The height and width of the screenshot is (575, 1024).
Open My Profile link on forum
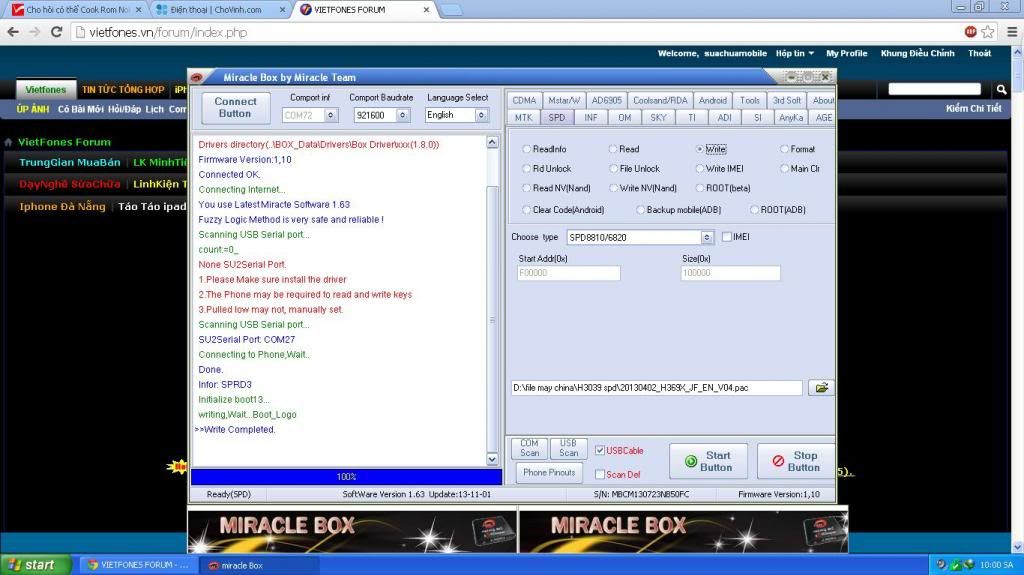pyautogui.click(x=846, y=54)
